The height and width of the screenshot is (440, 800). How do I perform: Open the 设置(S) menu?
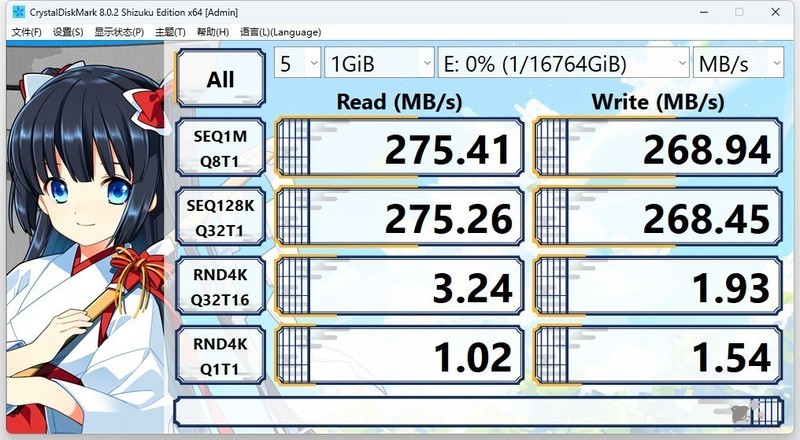pos(68,32)
